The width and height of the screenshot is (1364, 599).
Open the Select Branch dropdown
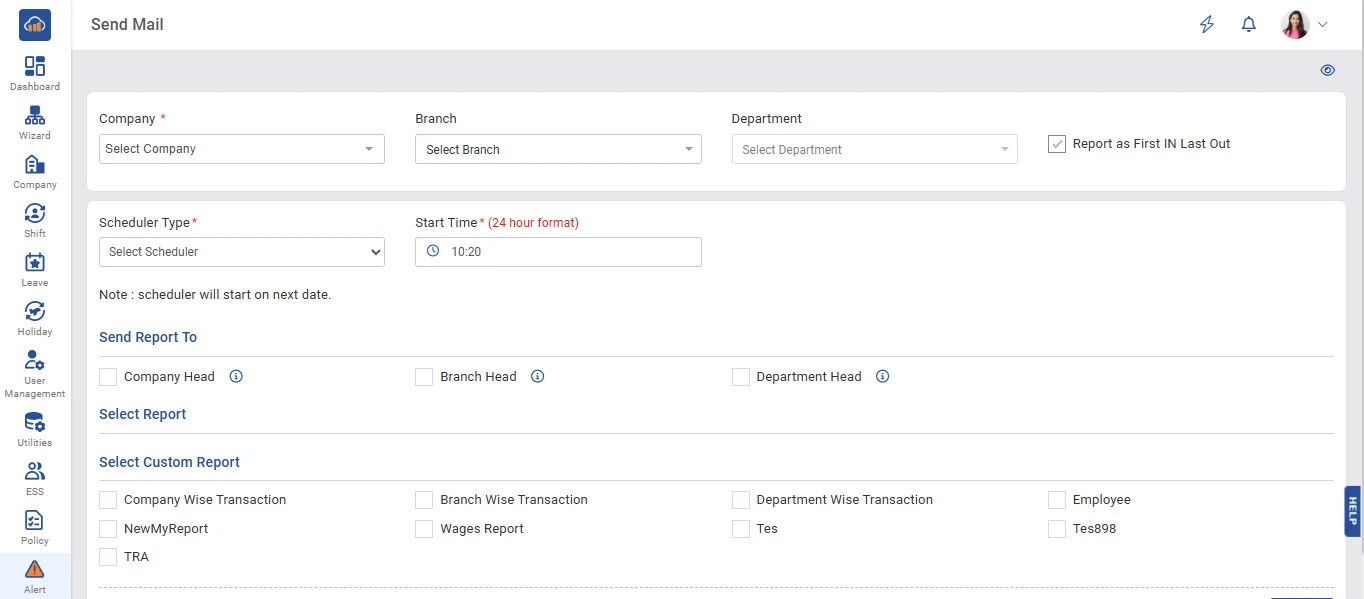(557, 150)
